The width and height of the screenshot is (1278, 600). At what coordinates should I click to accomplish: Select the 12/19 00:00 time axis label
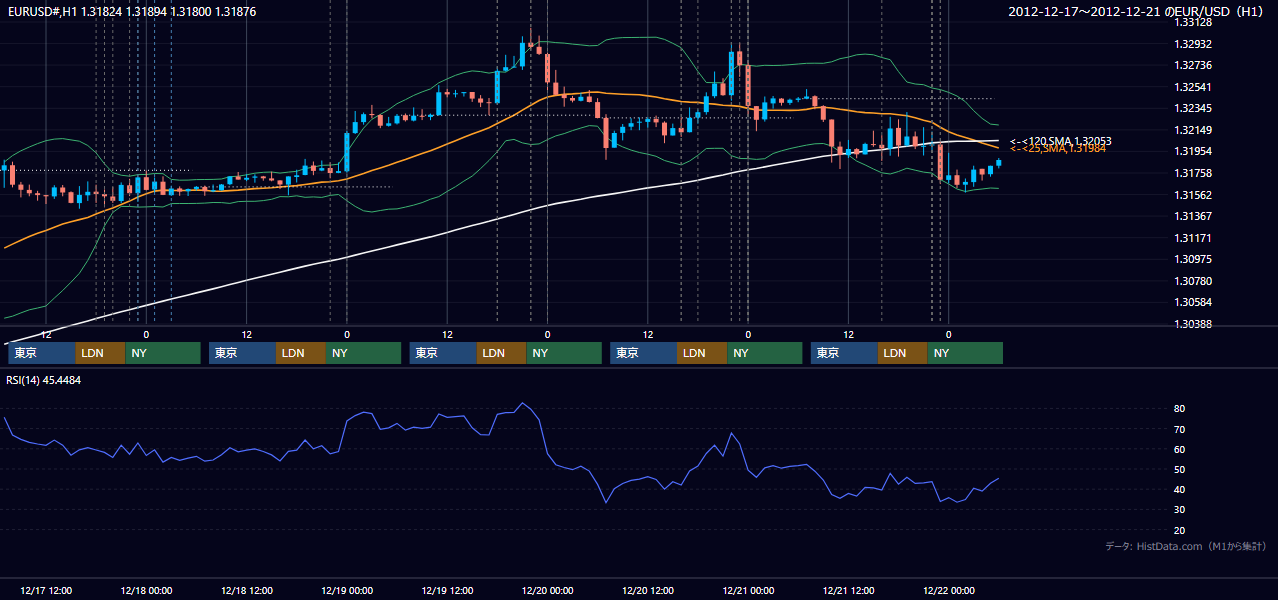(x=347, y=590)
